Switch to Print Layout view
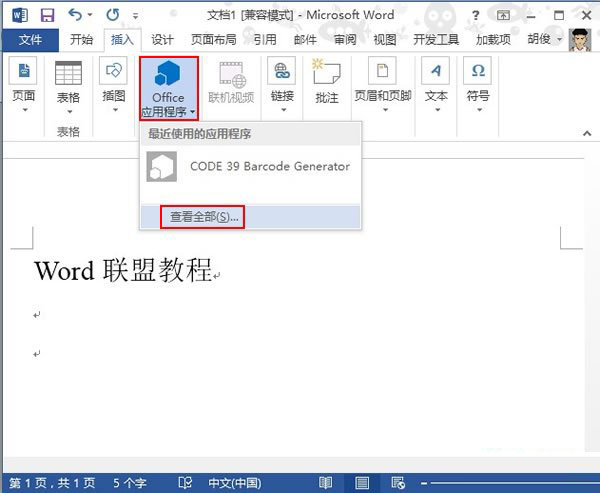Image resolution: width=600 pixels, height=493 pixels. (362, 483)
